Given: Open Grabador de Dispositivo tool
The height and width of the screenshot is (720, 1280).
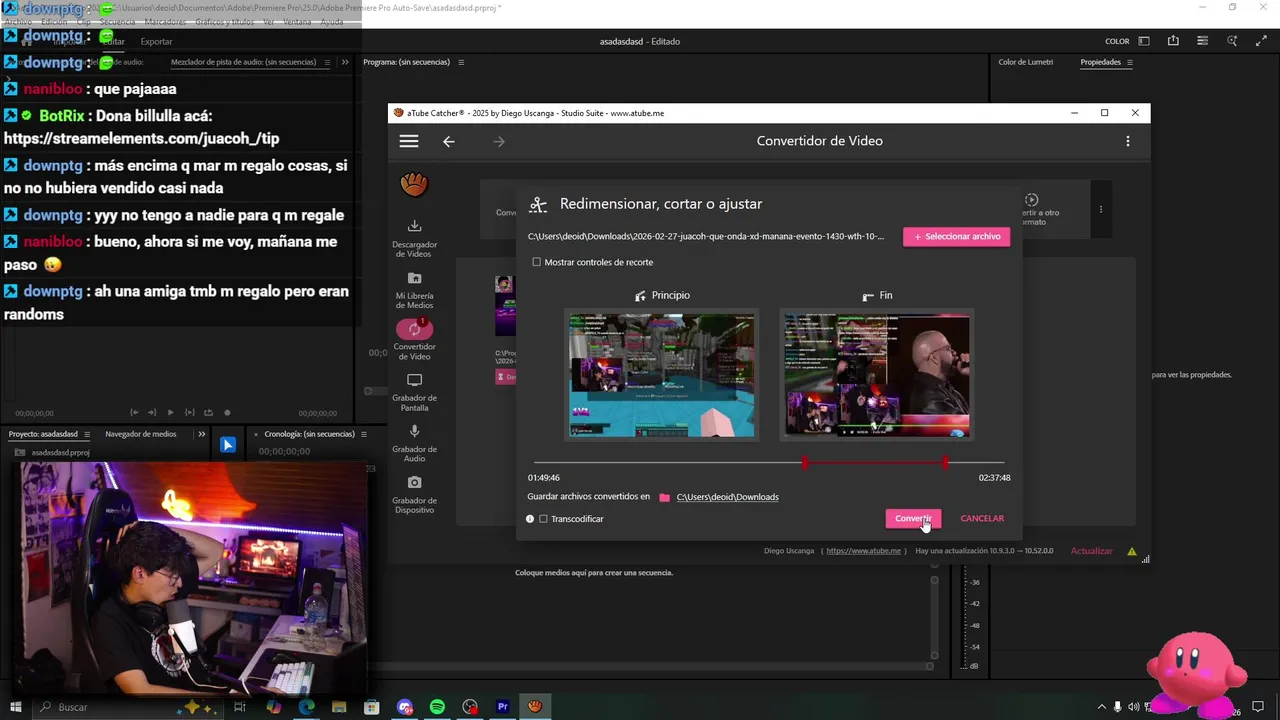Looking at the screenshot, I should (414, 494).
